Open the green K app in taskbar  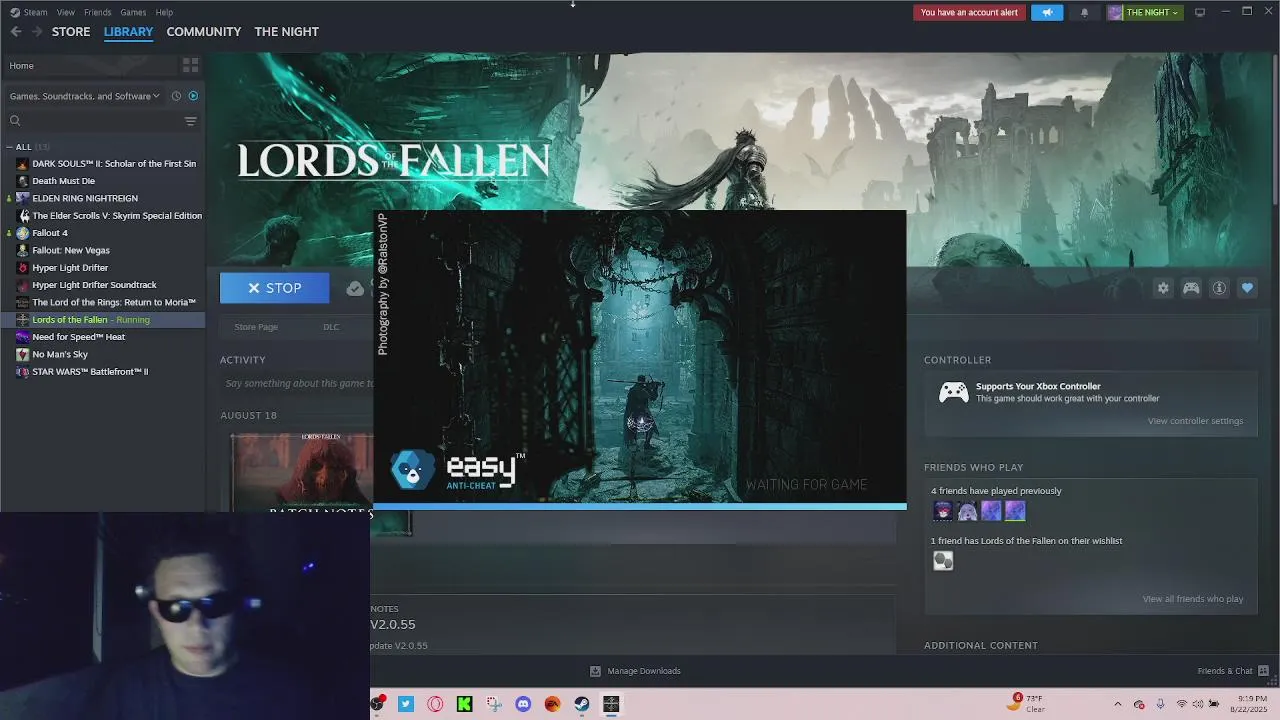click(x=464, y=704)
